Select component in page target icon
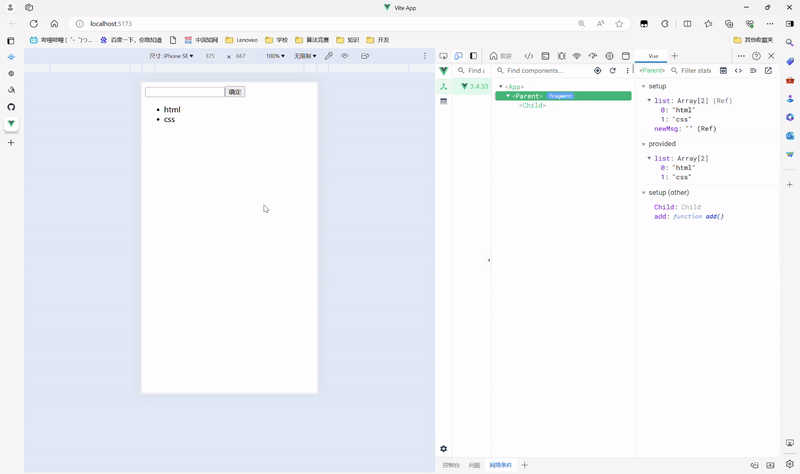 coord(597,70)
